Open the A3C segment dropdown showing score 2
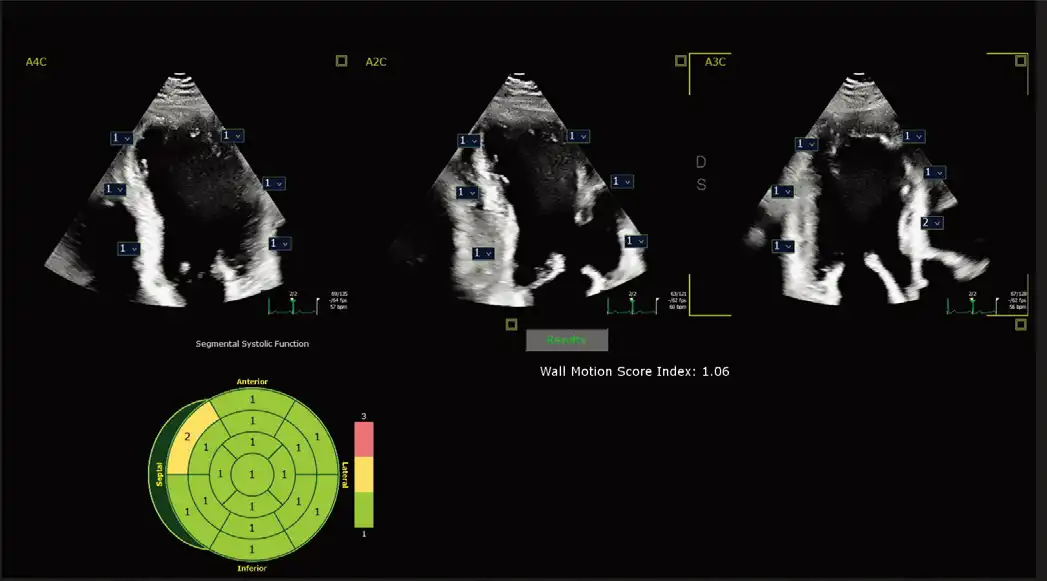 pos(930,222)
